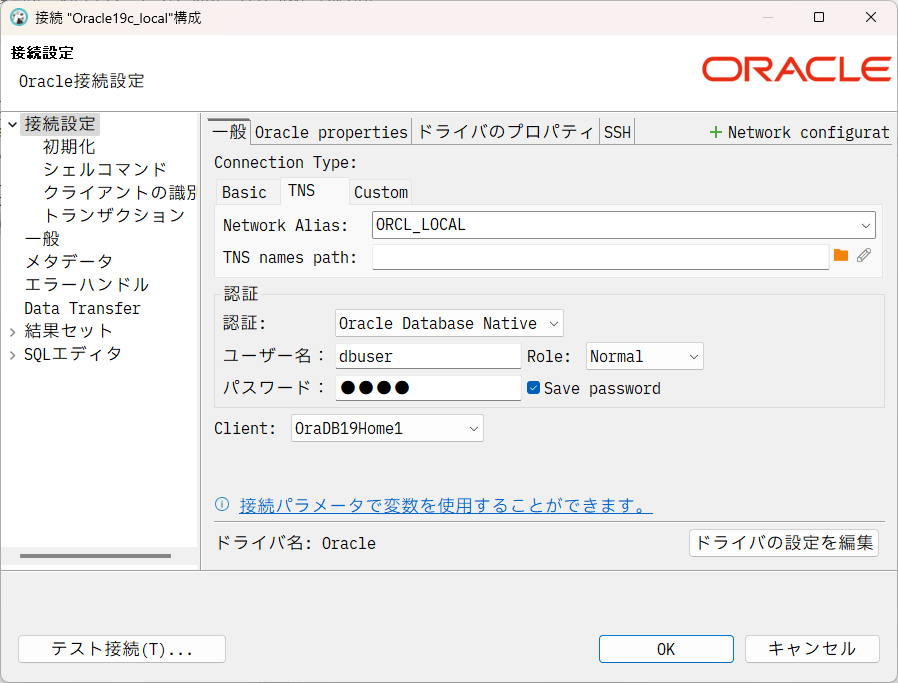Enable the Save password checkbox
This screenshot has width=898, height=683.
(534, 388)
